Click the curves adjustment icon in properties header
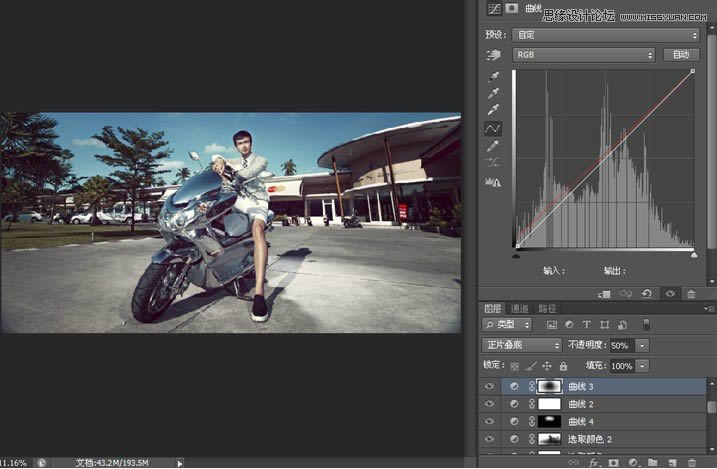The width and height of the screenshot is (717, 469). [x=494, y=9]
